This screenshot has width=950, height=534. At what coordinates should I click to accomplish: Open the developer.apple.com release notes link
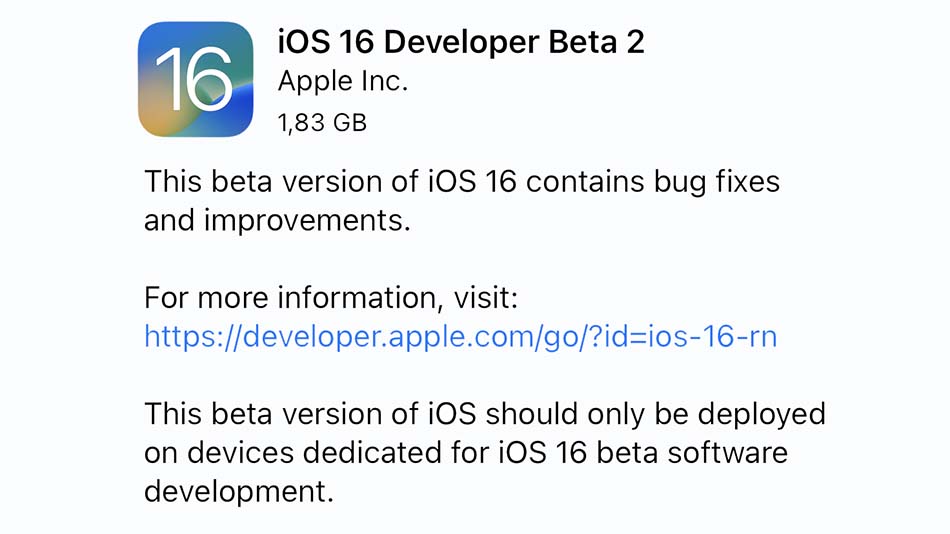[460, 336]
